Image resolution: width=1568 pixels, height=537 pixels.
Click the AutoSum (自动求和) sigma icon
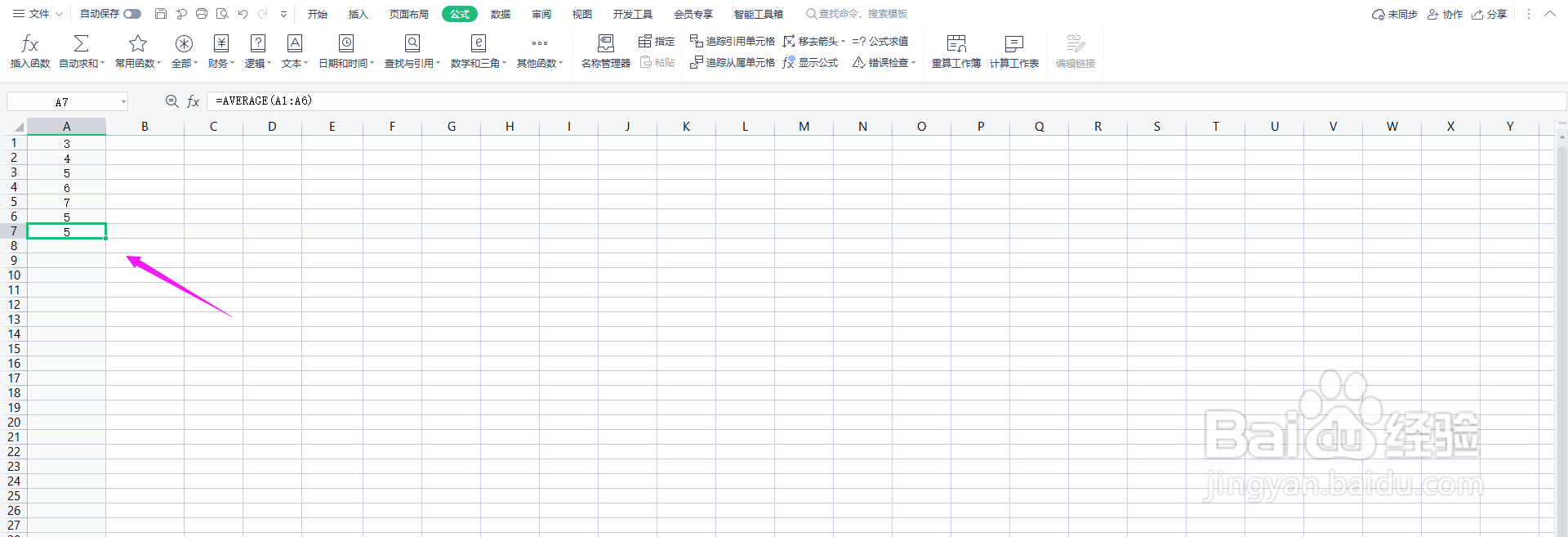(81, 43)
